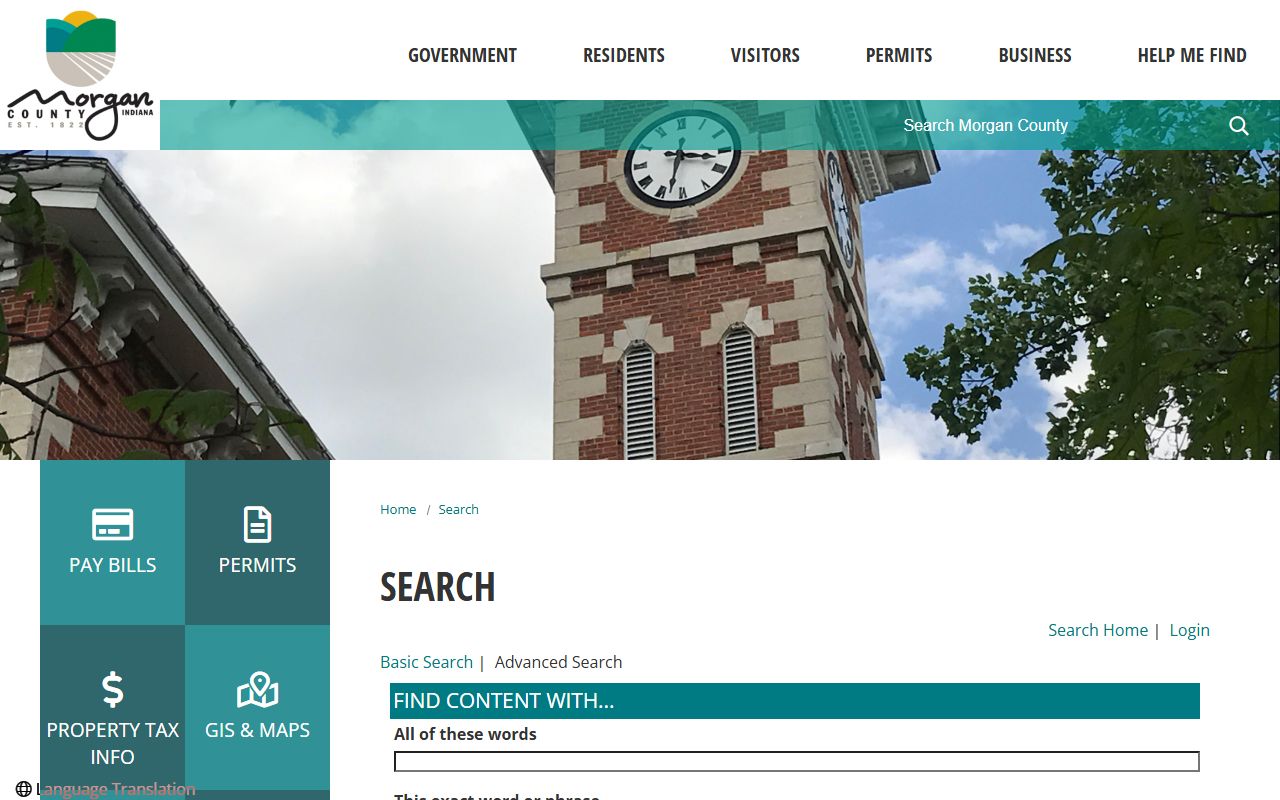The height and width of the screenshot is (800, 1280).
Task: Click the Login link
Action: [1189, 630]
